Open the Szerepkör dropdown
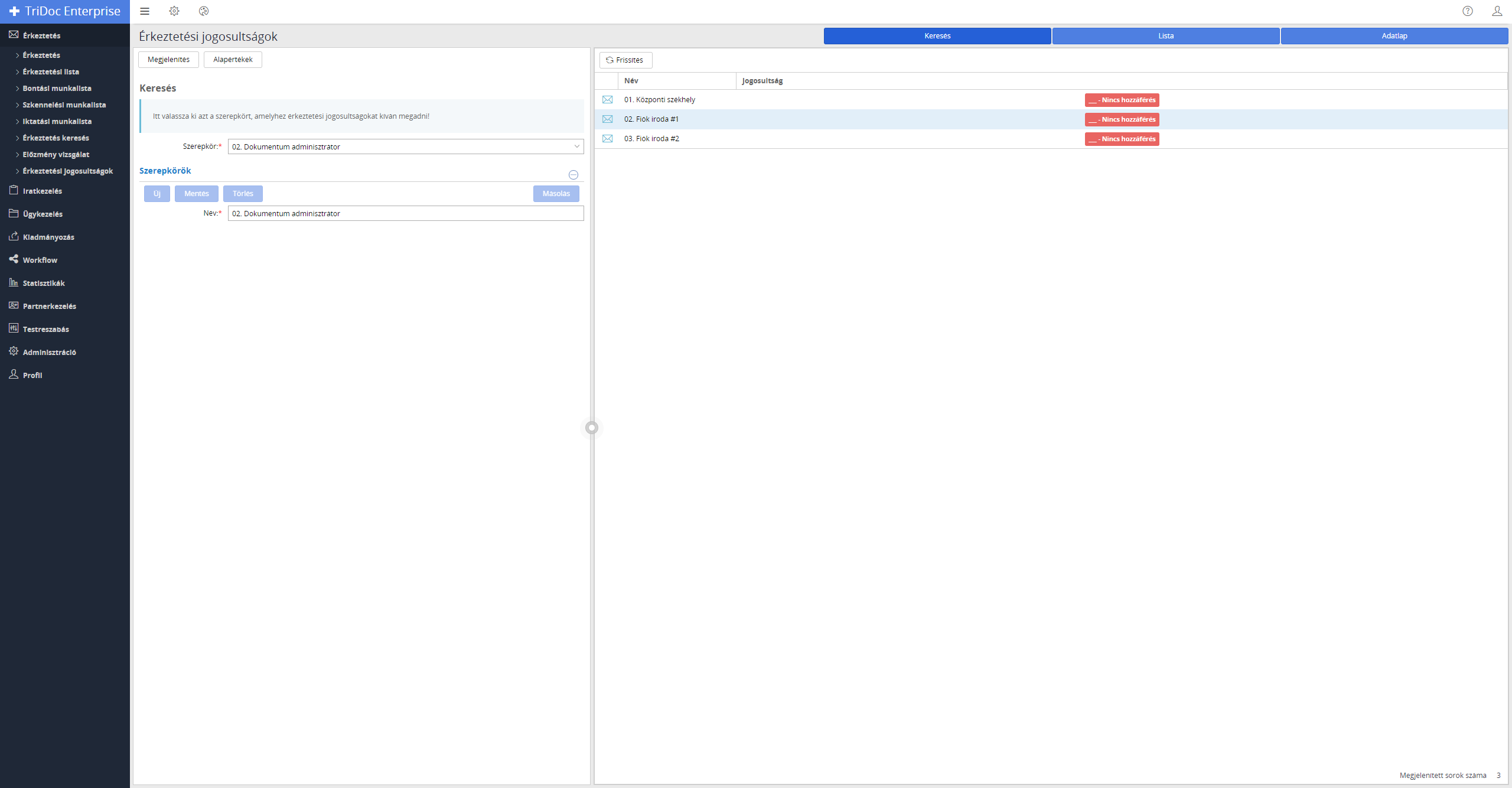 (x=405, y=146)
